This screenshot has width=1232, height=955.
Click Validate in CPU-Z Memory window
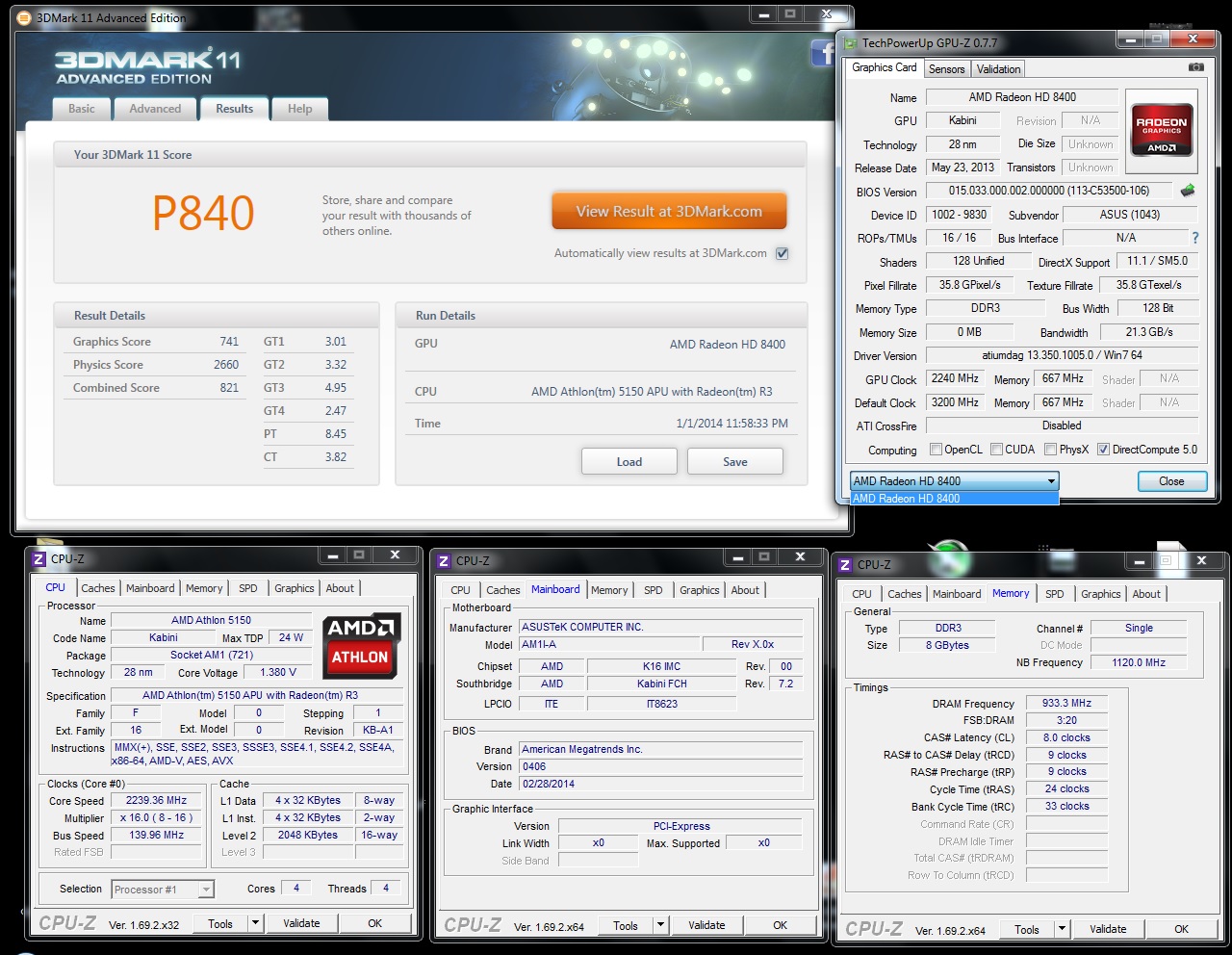(x=1108, y=929)
